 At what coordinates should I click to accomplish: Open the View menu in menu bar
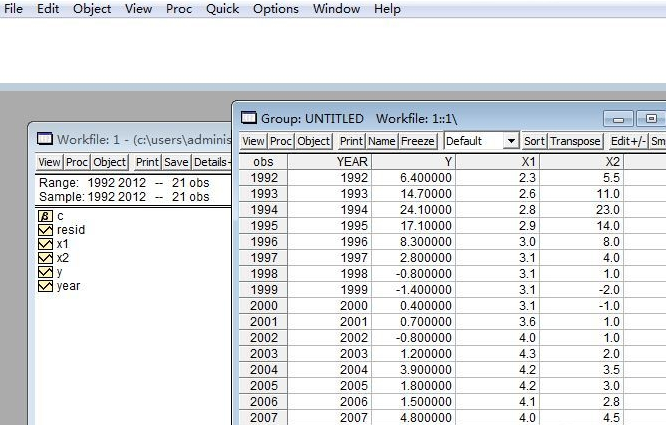[138, 8]
